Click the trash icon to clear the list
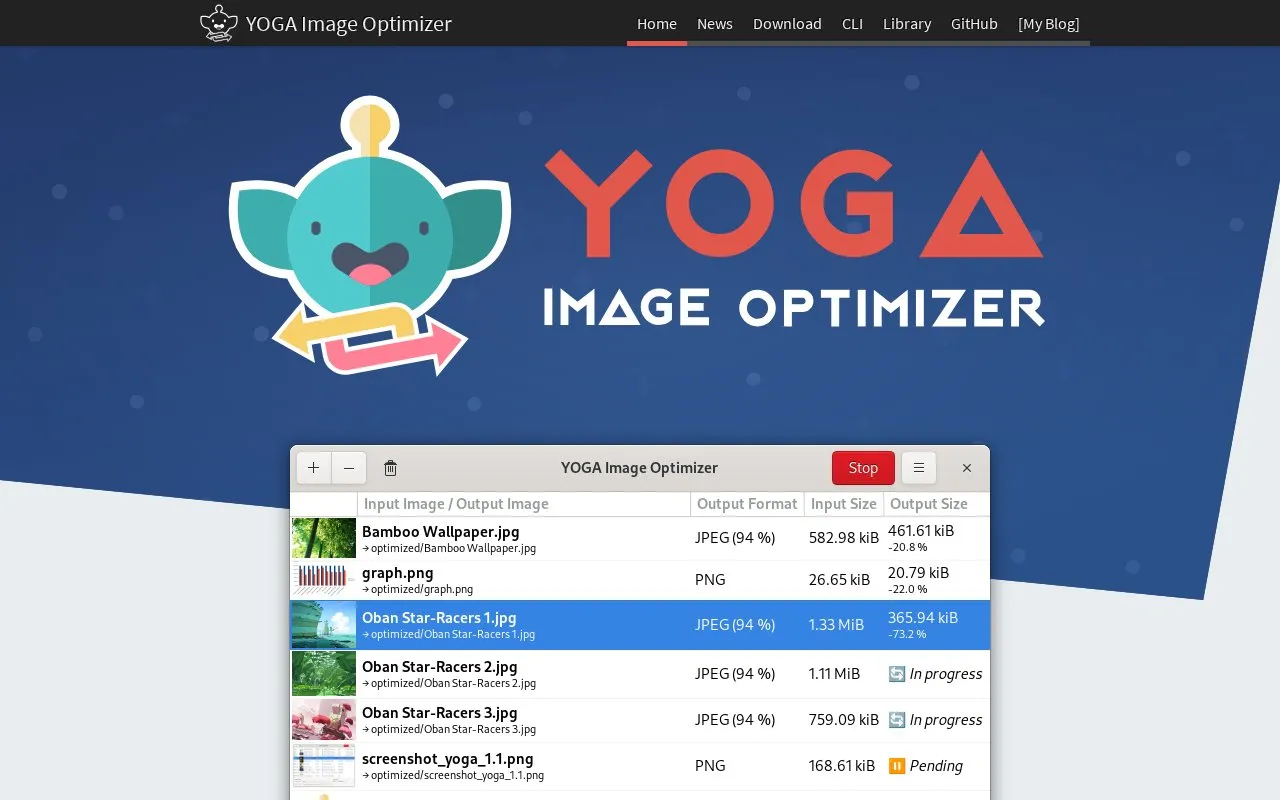Viewport: 1280px width, 800px height. click(391, 468)
